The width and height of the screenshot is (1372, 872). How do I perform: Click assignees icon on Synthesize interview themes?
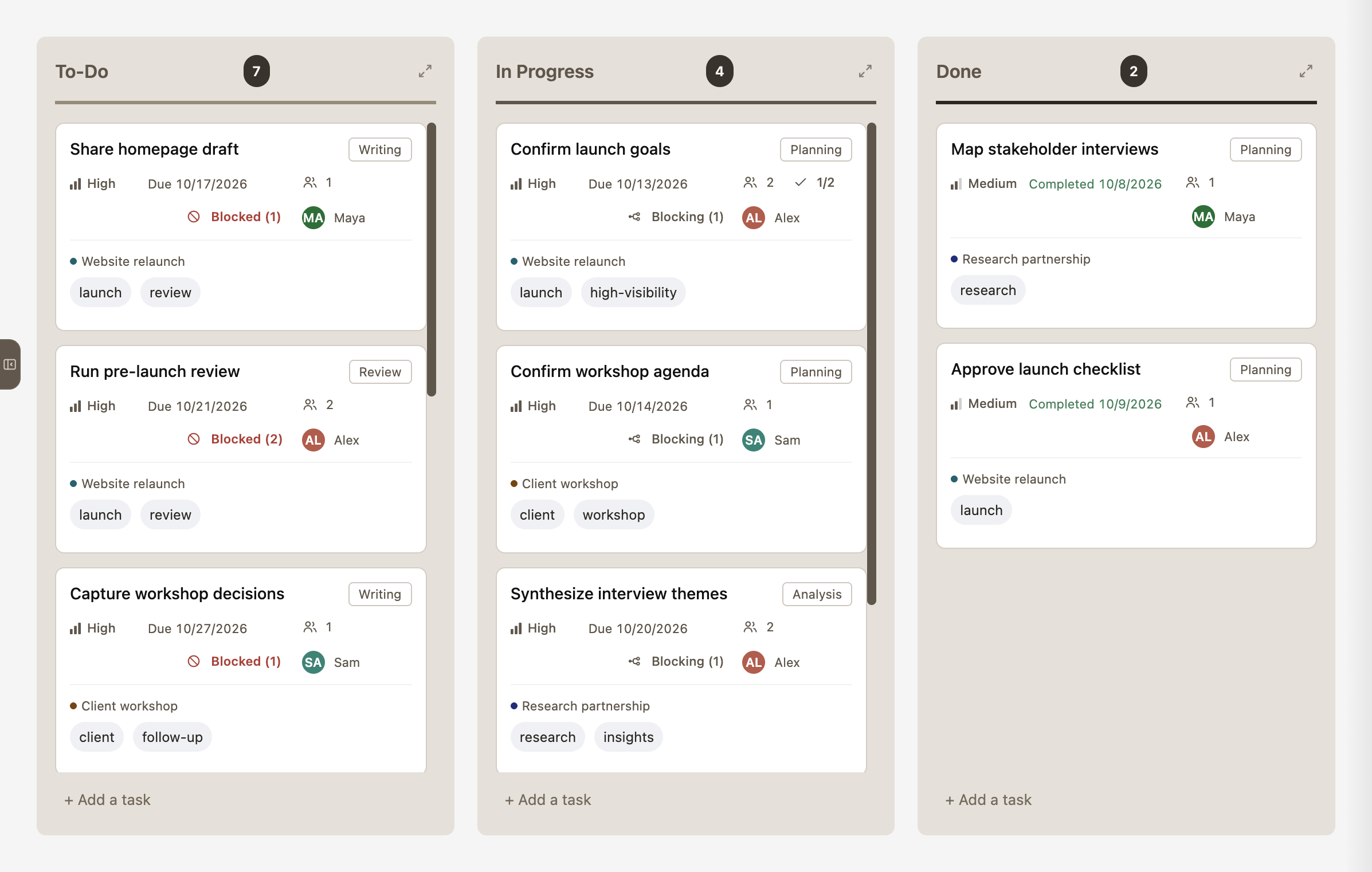pos(750,627)
